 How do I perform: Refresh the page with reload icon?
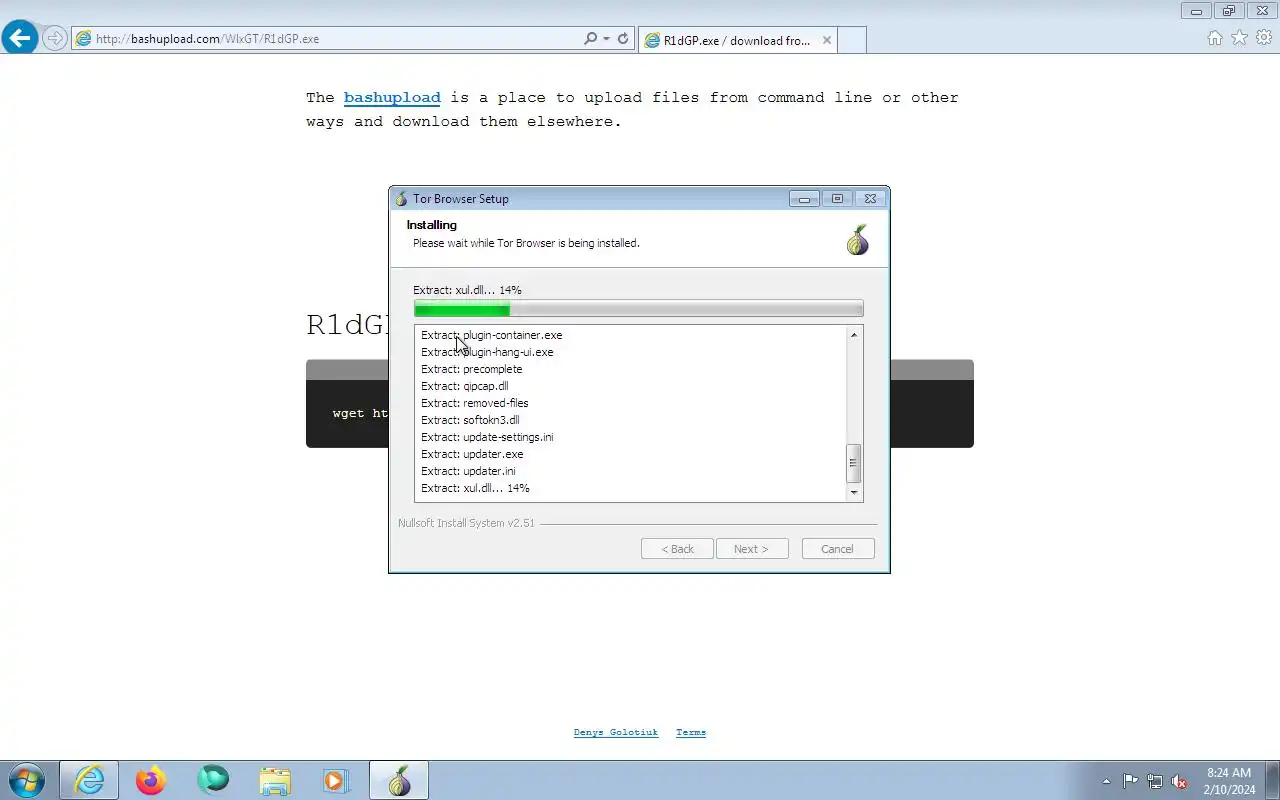point(623,39)
